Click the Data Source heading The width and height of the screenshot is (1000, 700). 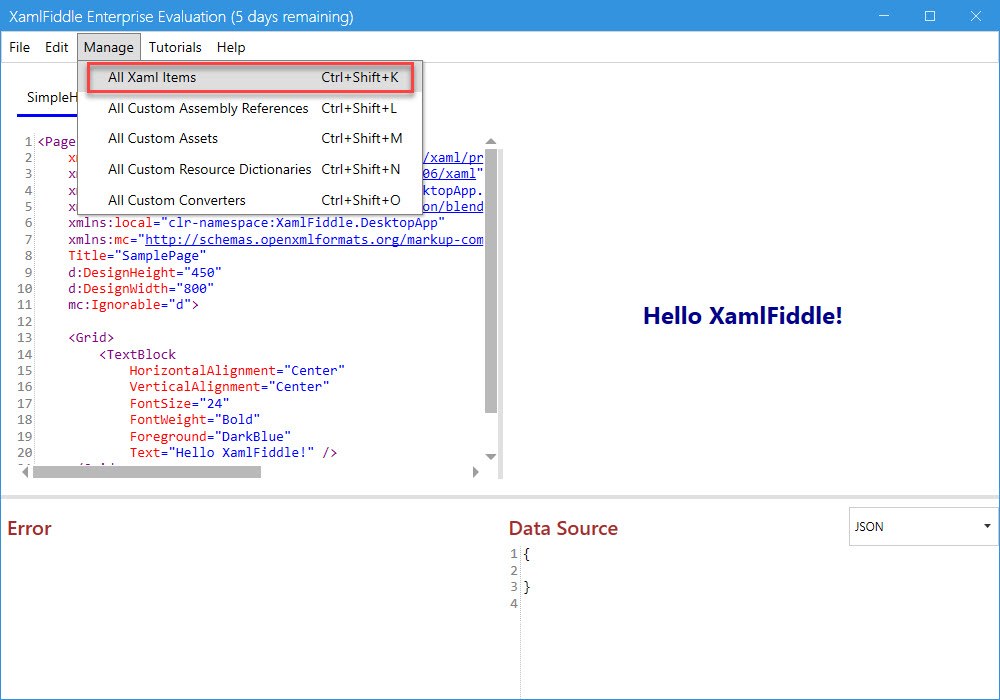coord(563,529)
